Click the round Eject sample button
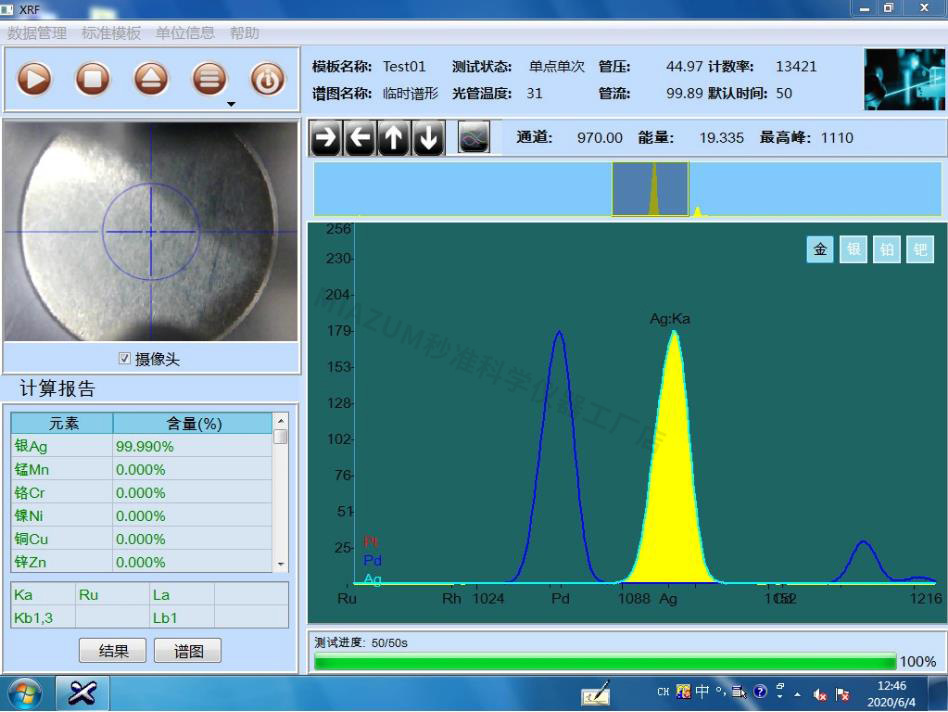Image resolution: width=948 pixels, height=712 pixels. (151, 79)
